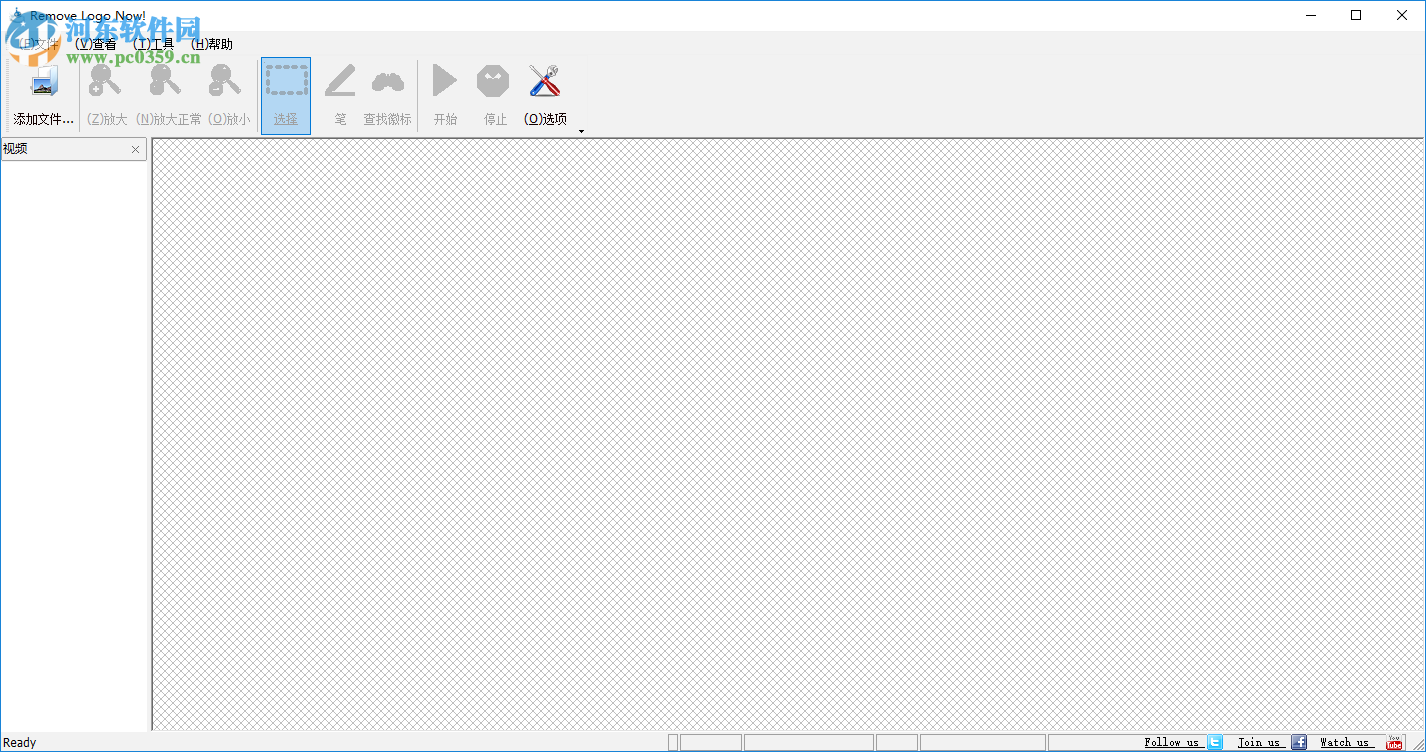Click the Stop (停止) octagon icon

pos(493,81)
